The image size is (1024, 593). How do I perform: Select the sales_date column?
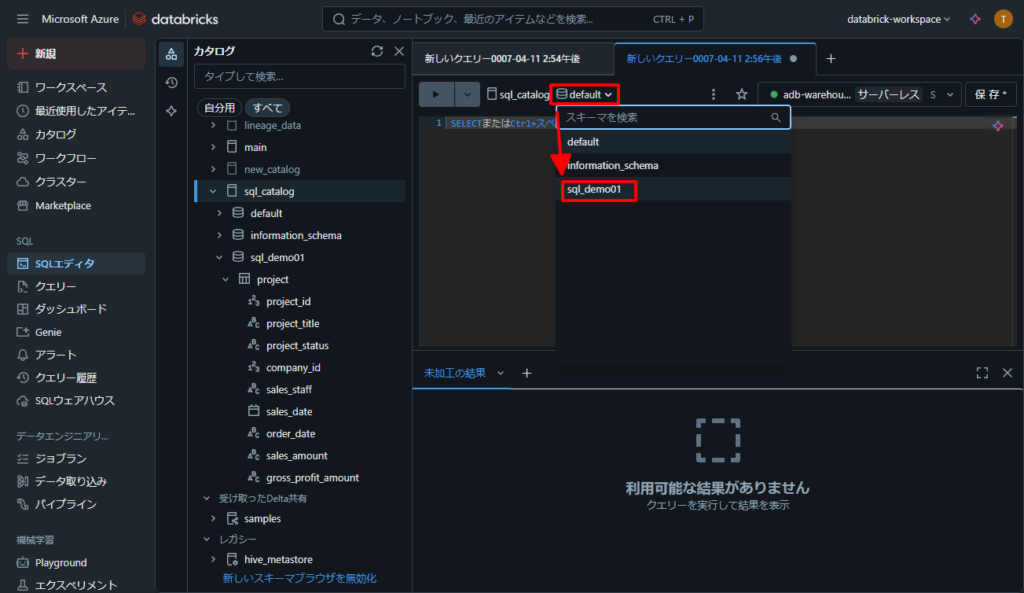click(x=289, y=411)
